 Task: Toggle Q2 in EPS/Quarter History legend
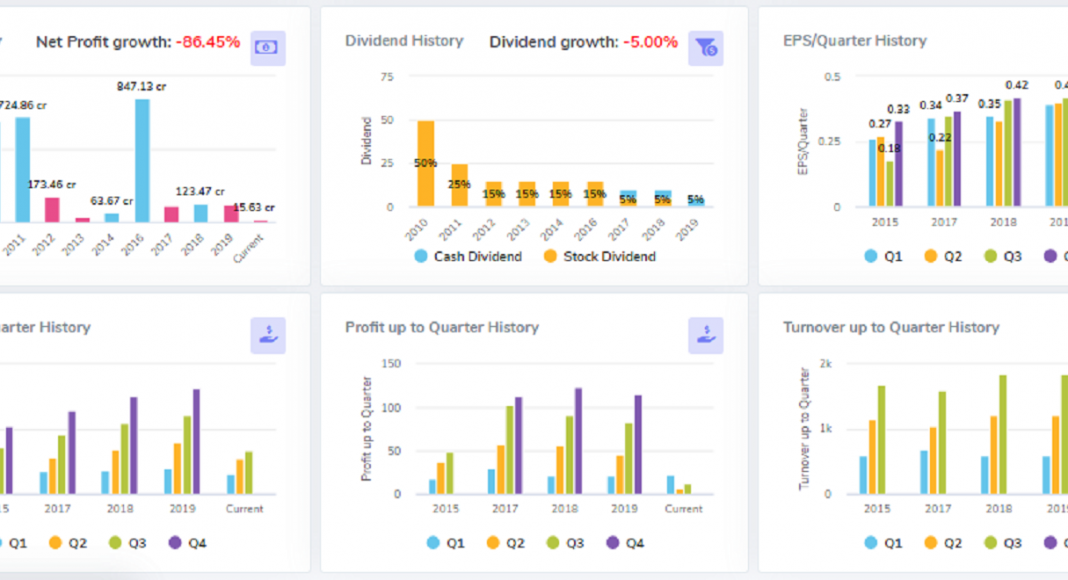(943, 256)
